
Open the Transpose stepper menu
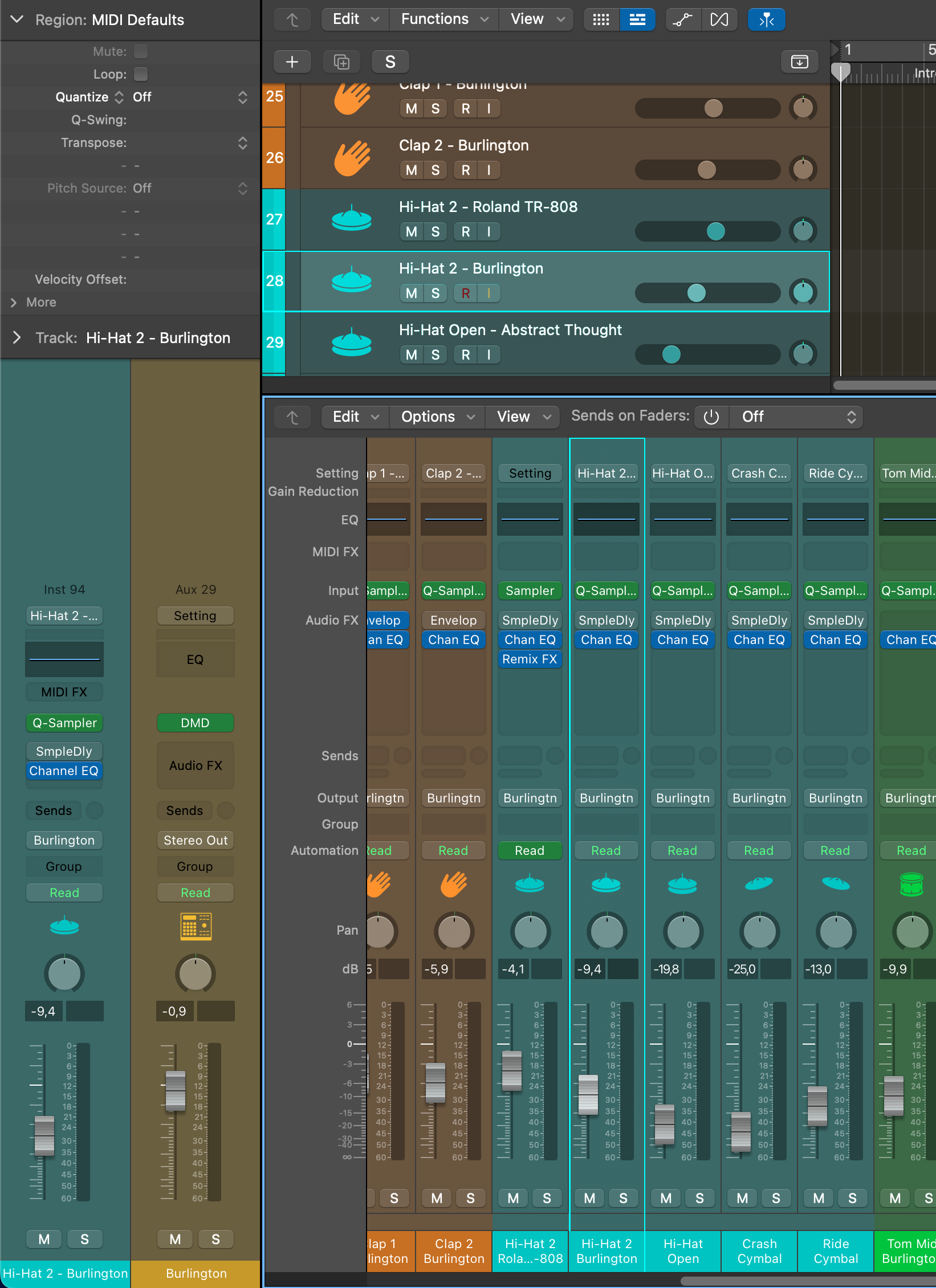[x=243, y=142]
